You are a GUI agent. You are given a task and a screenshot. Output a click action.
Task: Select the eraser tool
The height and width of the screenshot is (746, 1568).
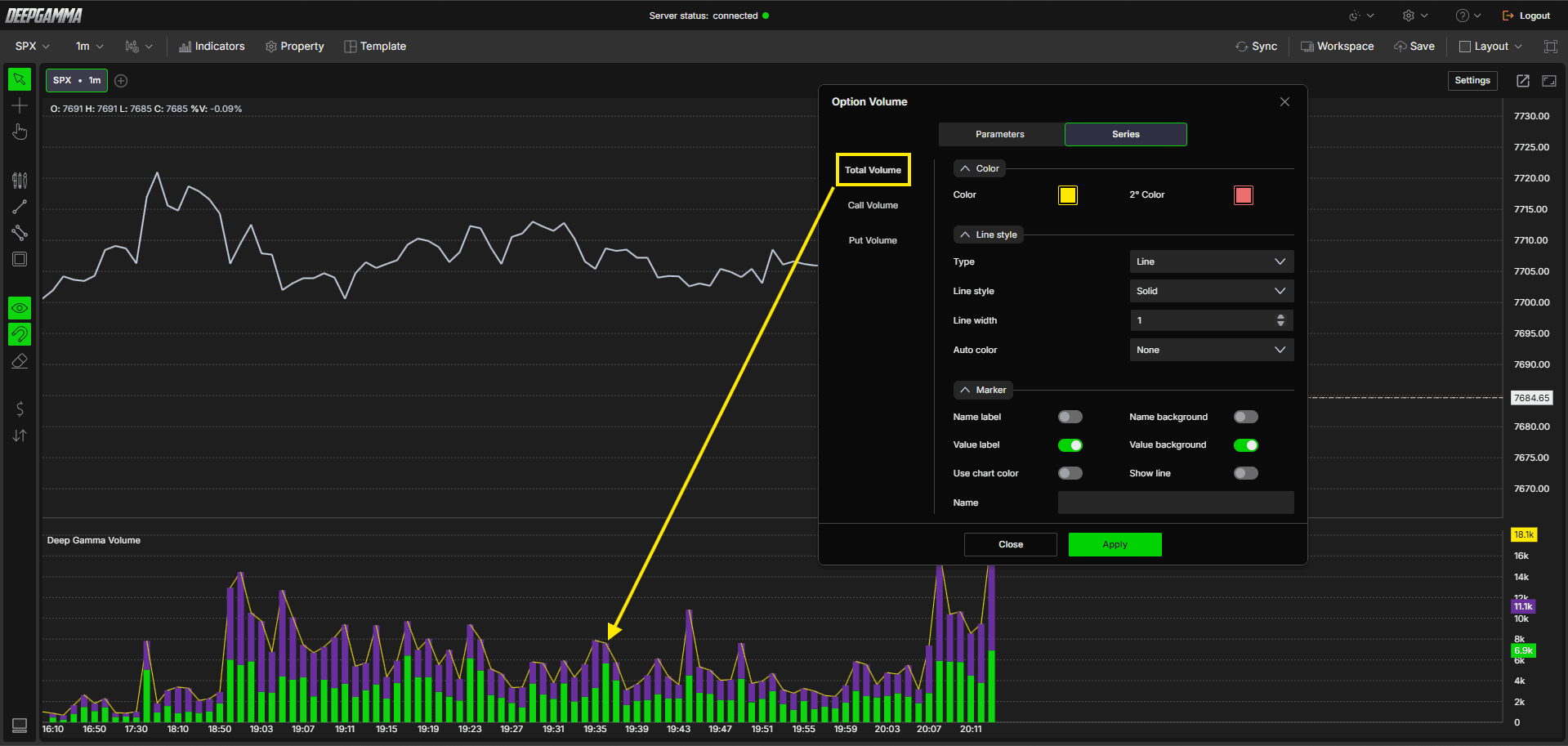tap(20, 360)
